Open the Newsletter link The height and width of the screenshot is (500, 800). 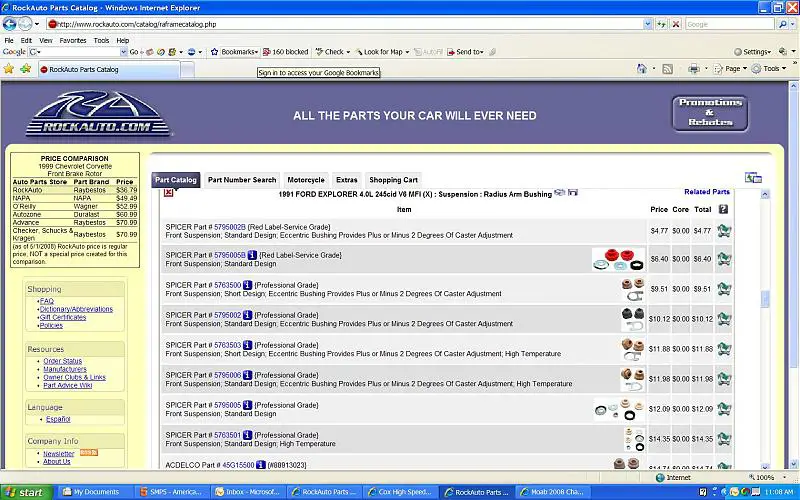59,454
